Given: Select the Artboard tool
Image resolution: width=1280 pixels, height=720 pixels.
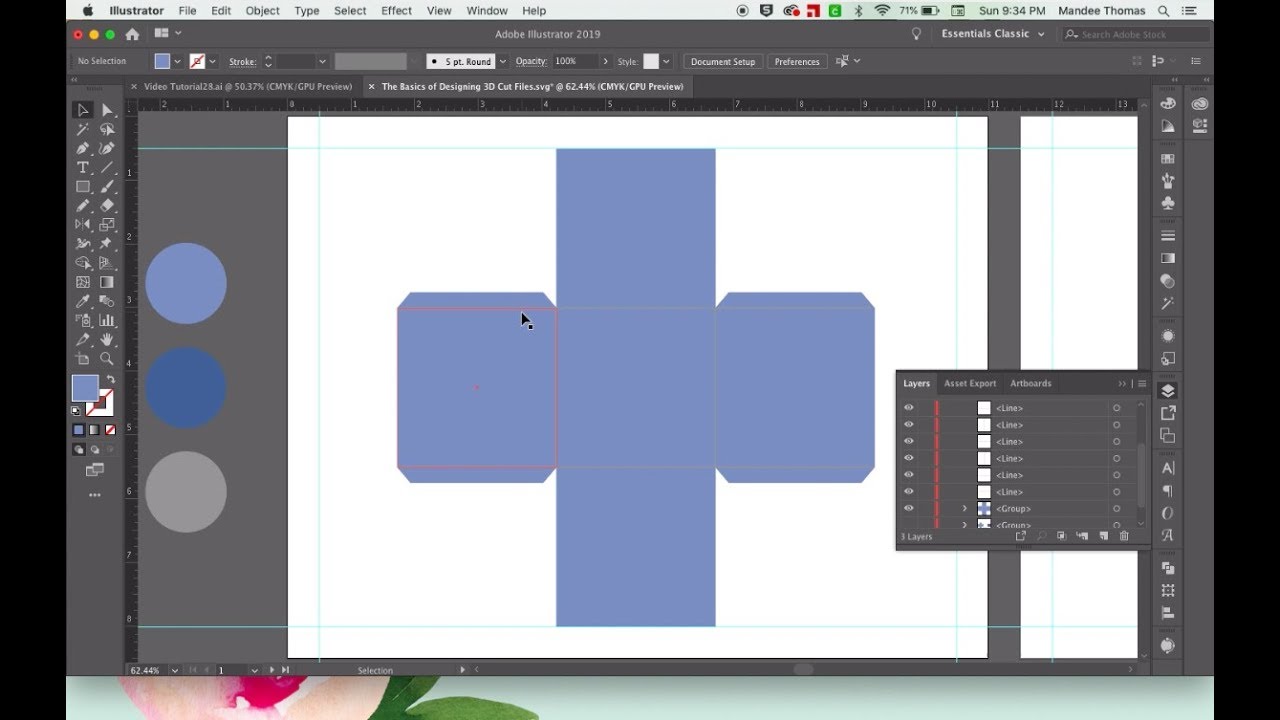Looking at the screenshot, I should 83,358.
